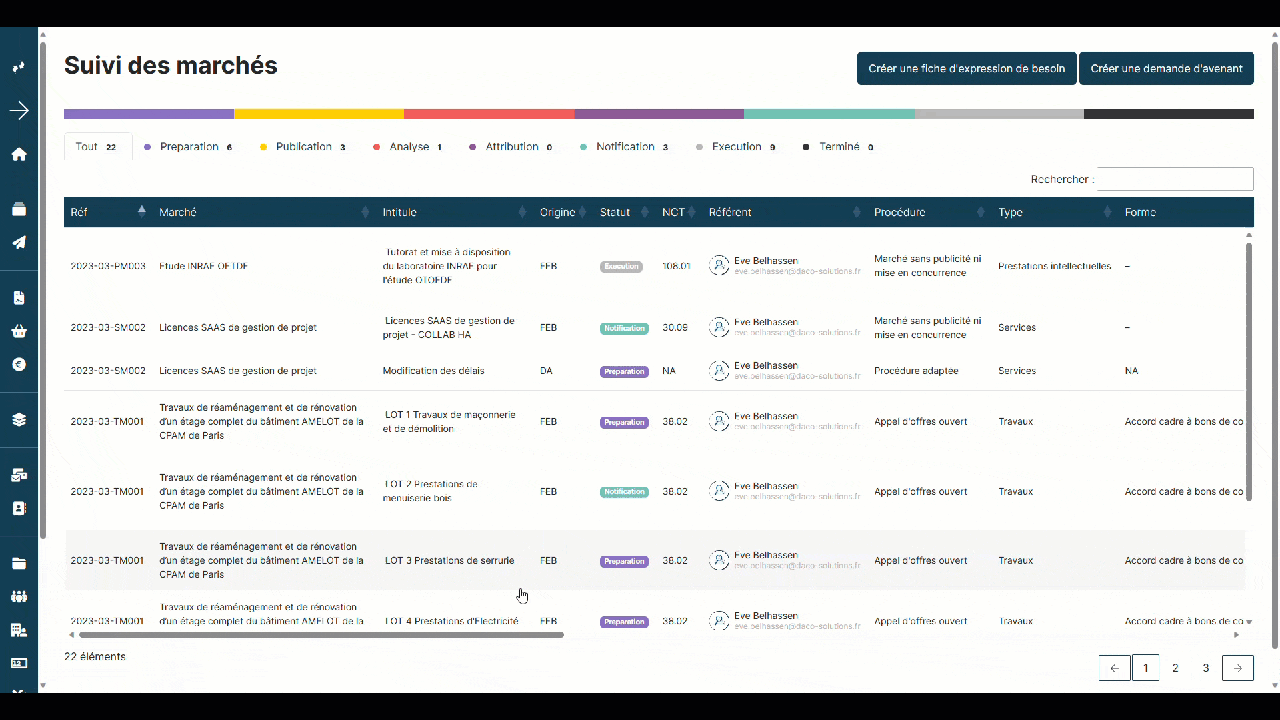Viewport: 1280px width, 720px height.
Task: Open the contact book sidebar icon
Action: (19, 508)
